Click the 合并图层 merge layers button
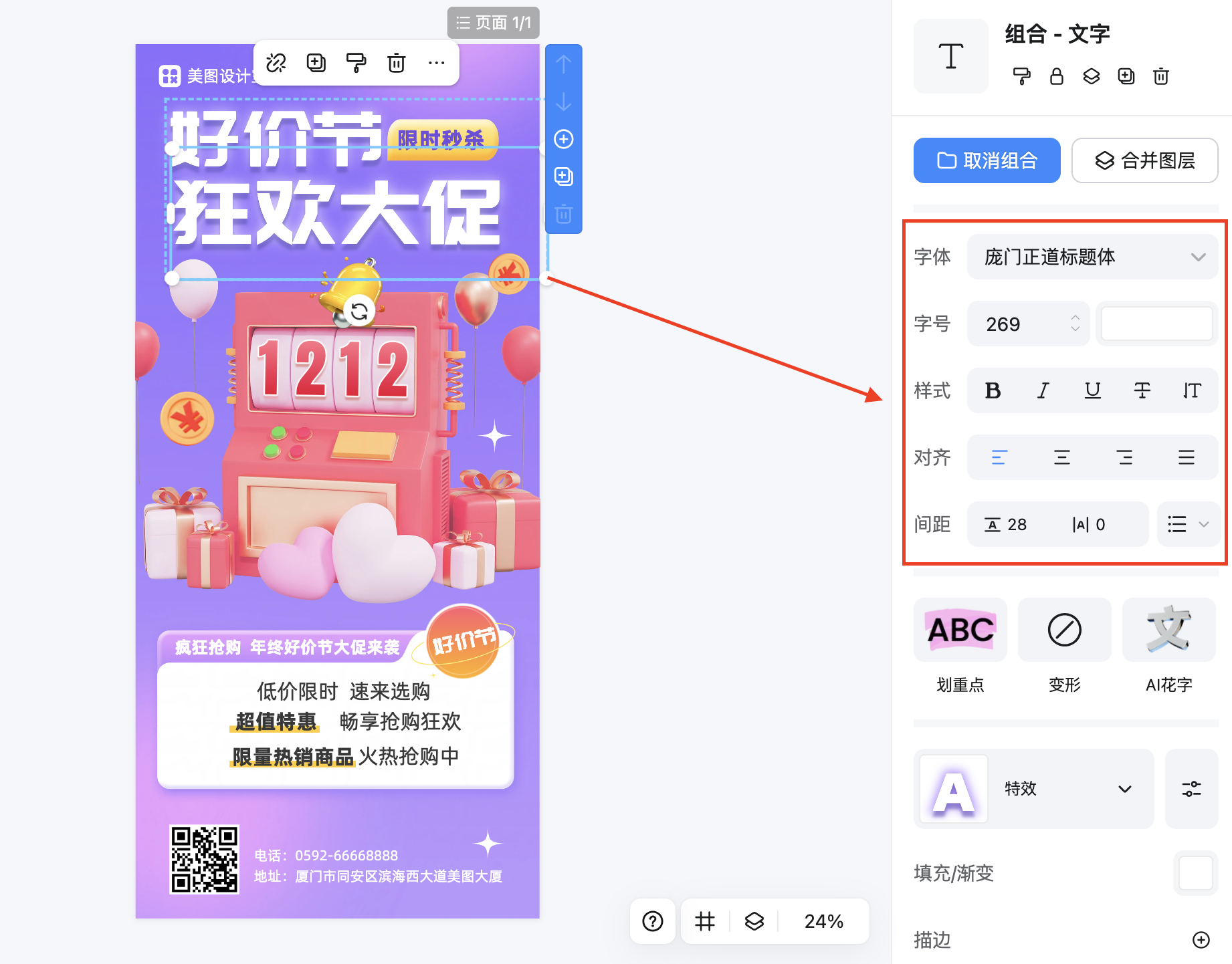This screenshot has width=1232, height=964. pos(1144,160)
